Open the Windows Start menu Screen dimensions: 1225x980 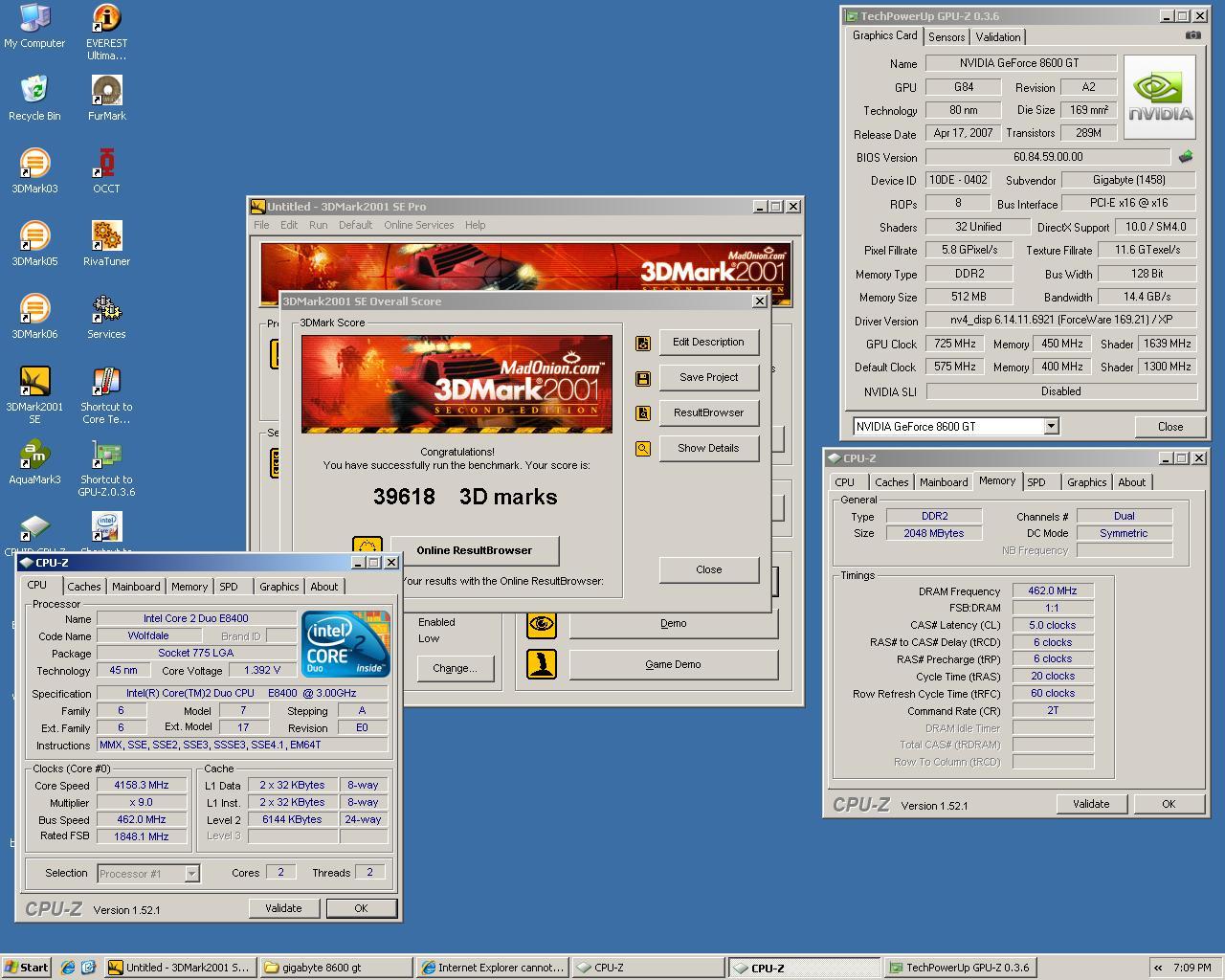tap(26, 968)
